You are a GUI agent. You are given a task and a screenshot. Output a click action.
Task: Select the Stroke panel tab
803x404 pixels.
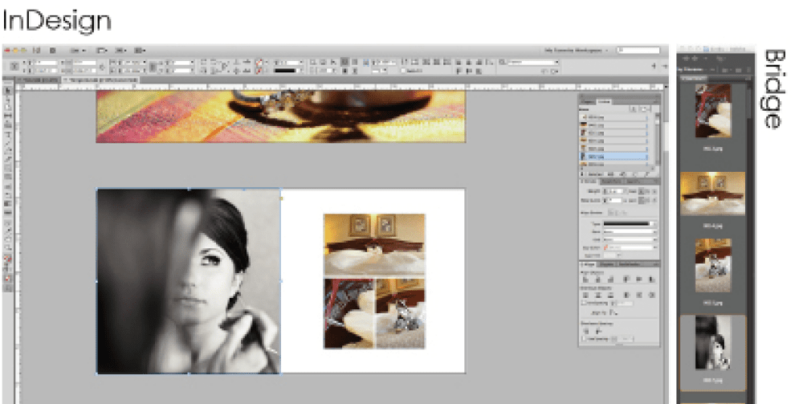click(x=590, y=181)
